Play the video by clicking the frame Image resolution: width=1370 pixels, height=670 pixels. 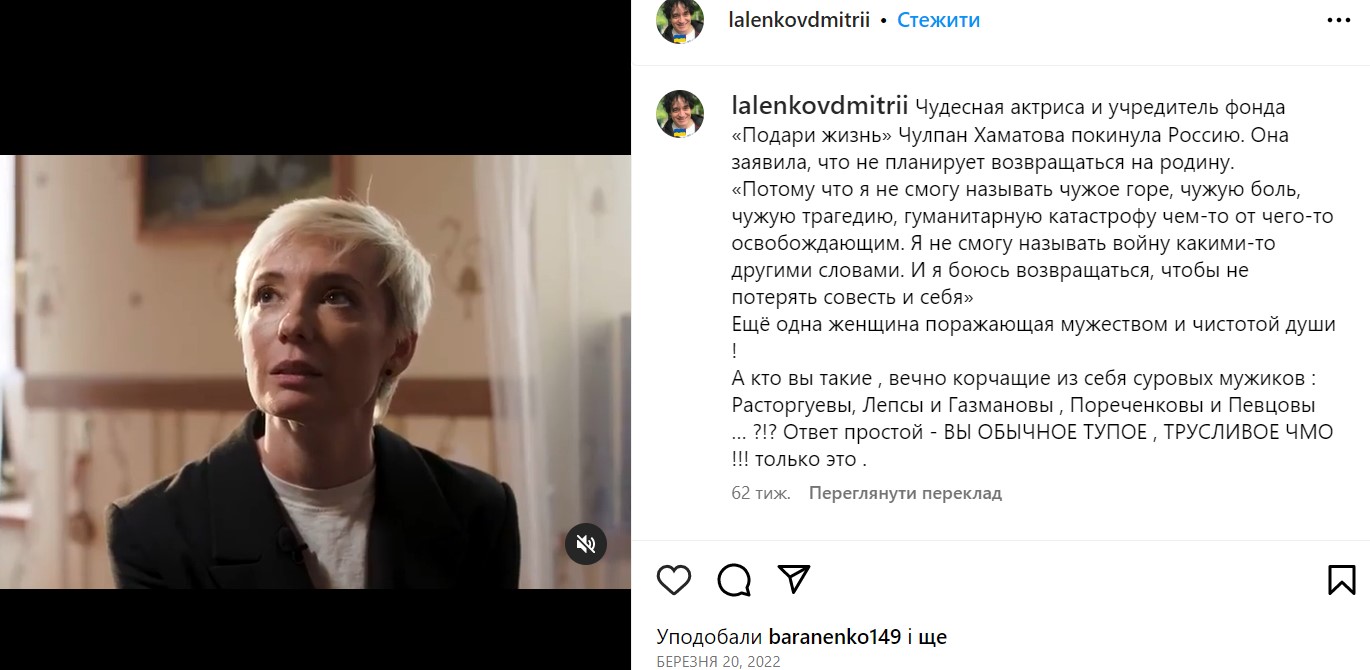[315, 372]
